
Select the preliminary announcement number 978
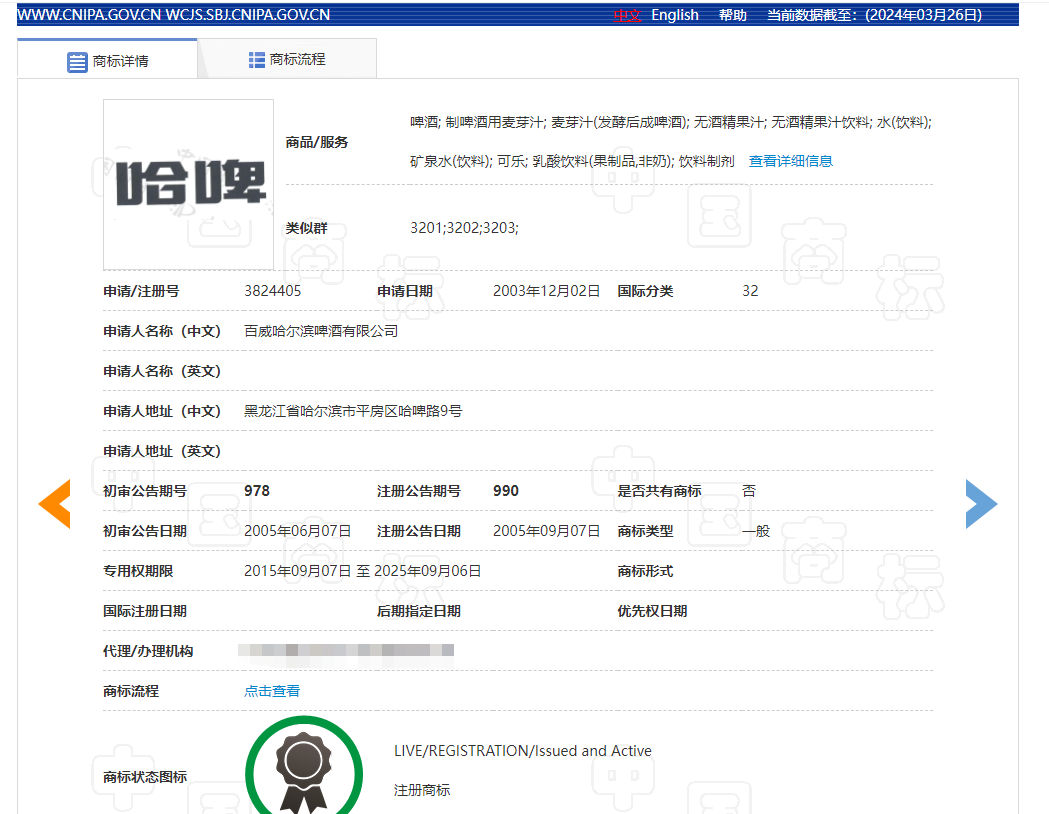point(257,491)
